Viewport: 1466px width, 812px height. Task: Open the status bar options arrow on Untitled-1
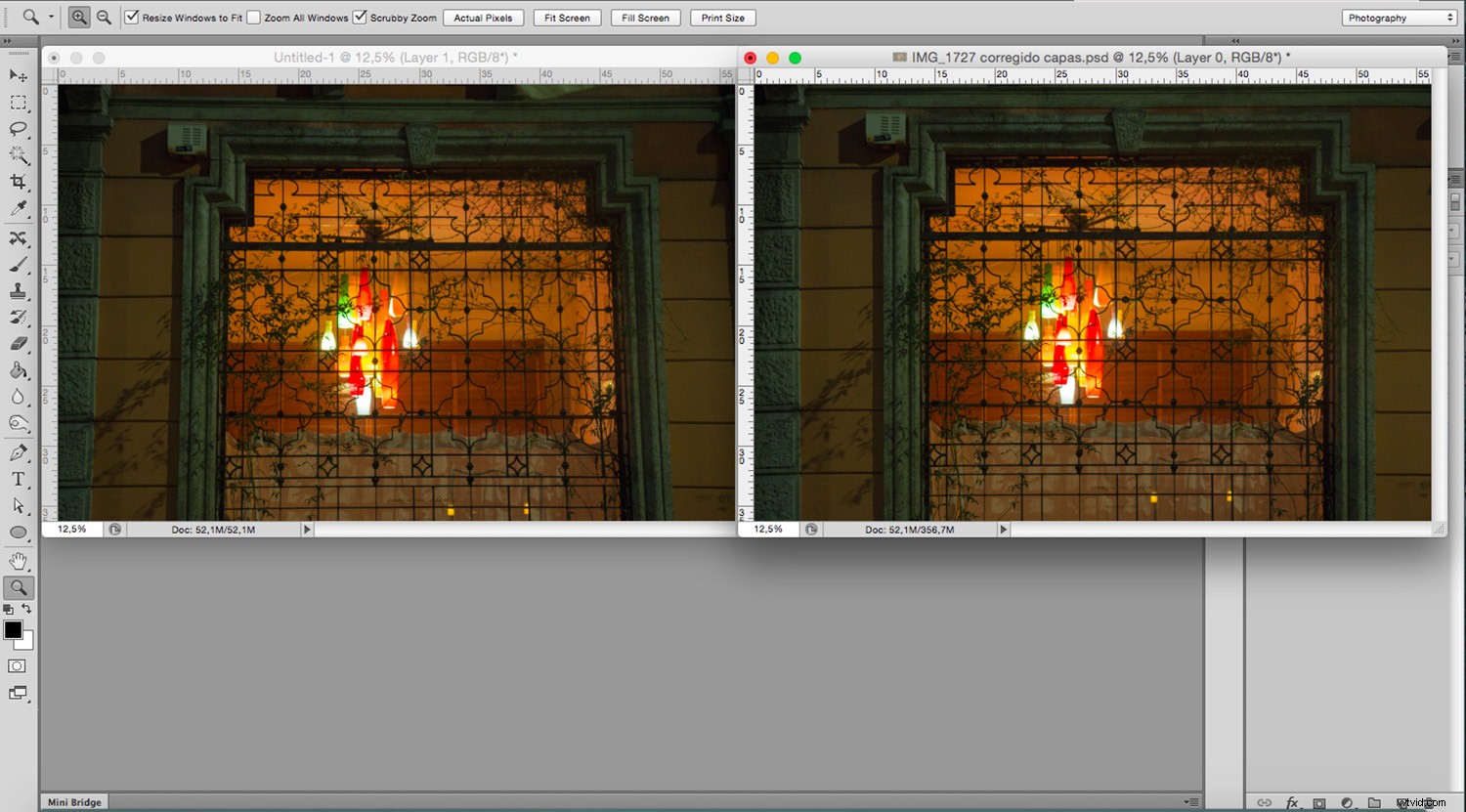tap(307, 529)
